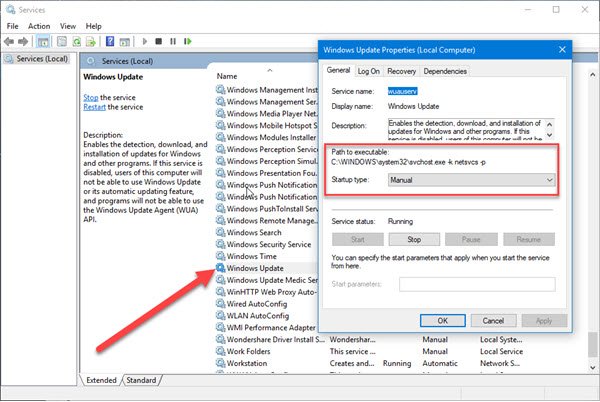Select the Windows Media Player Network row

pyautogui.click(x=267, y=113)
